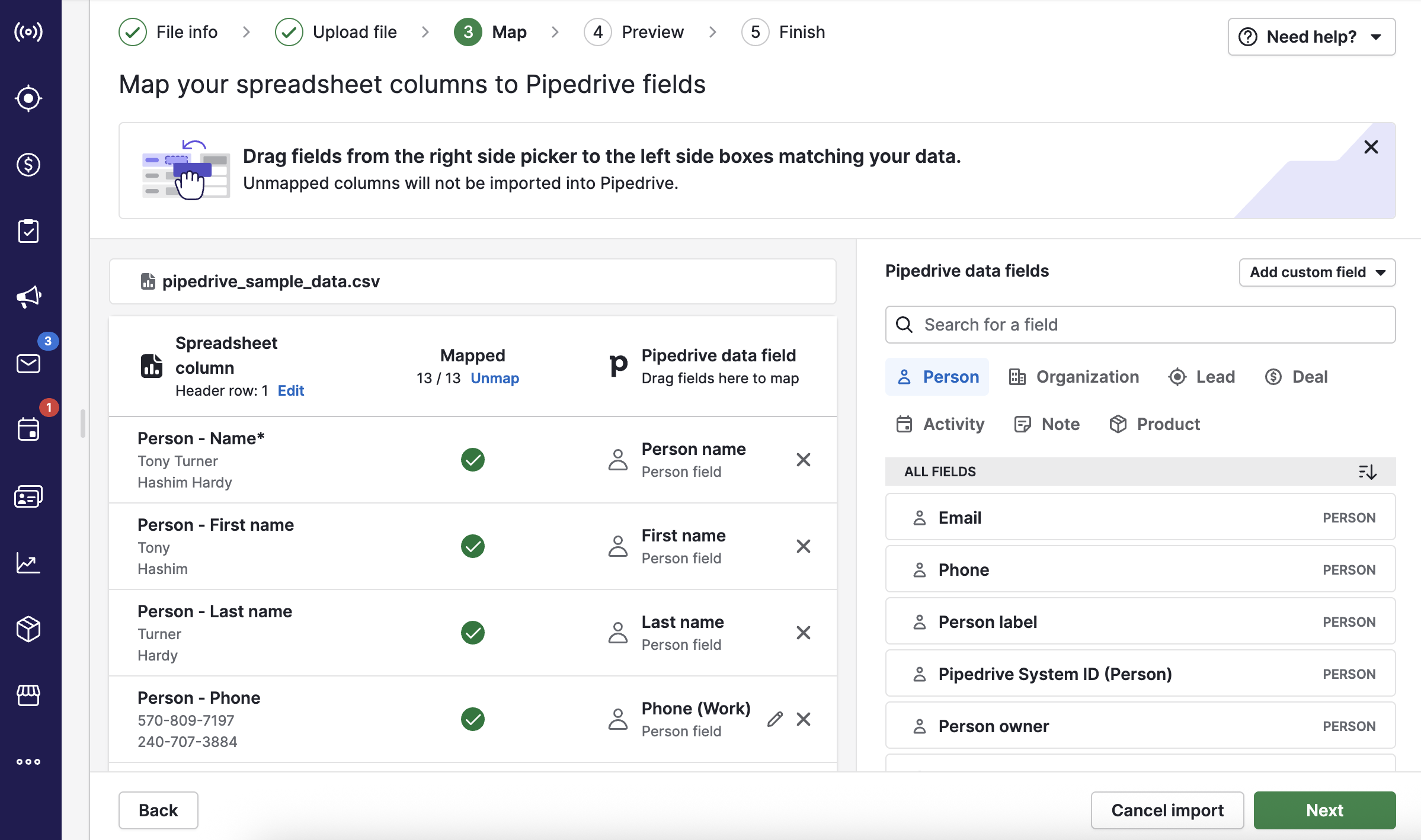Screen dimensions: 1421x840
Task: Click the pipedrive_sample_data.csv file name
Action: point(271,281)
